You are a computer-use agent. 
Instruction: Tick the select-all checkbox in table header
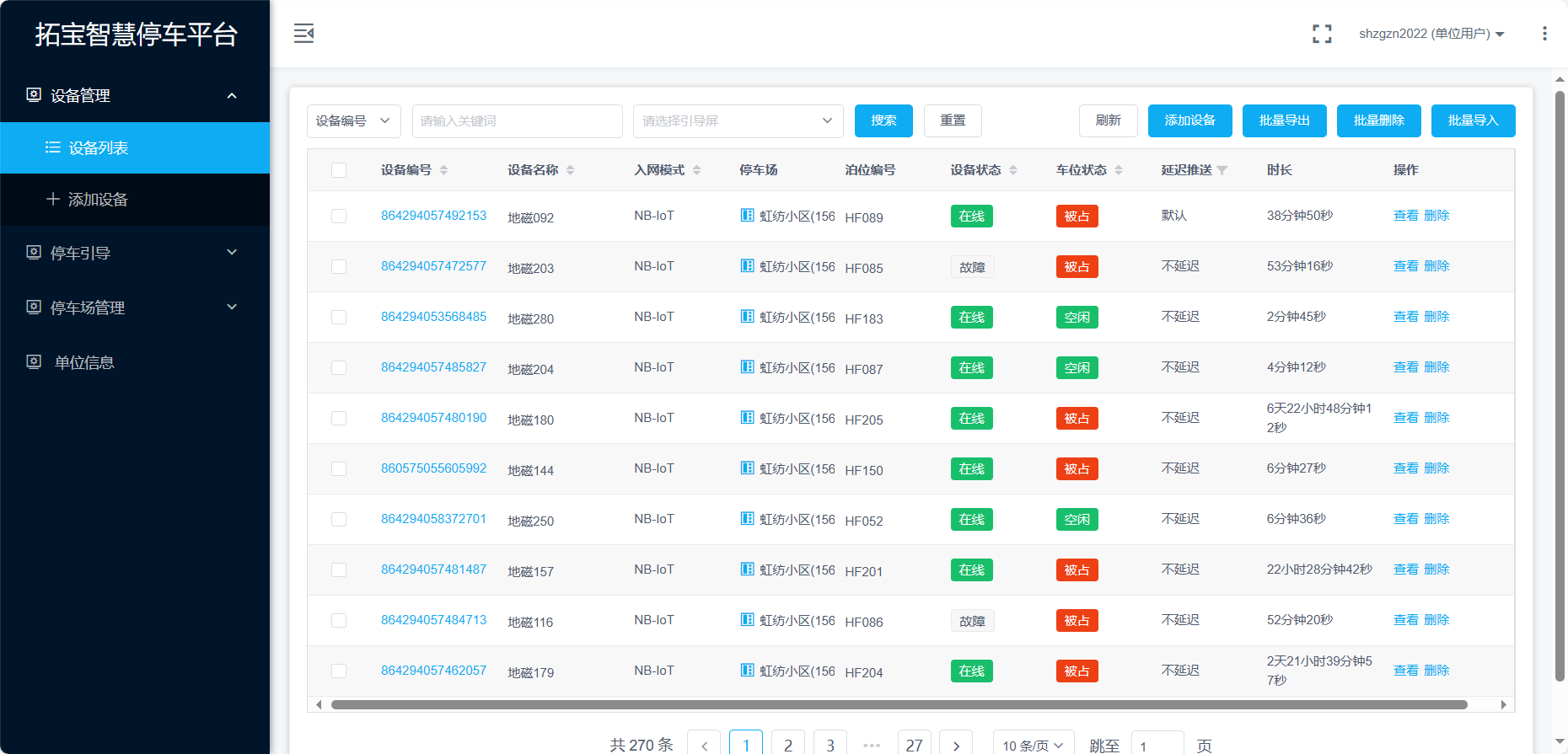[x=339, y=170]
